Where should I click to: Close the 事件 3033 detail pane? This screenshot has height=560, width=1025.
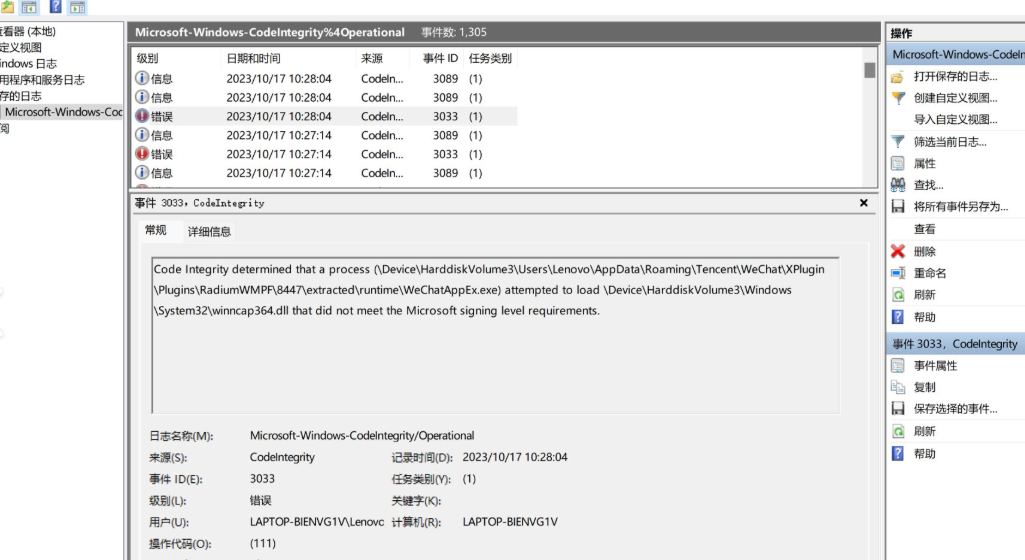point(864,203)
